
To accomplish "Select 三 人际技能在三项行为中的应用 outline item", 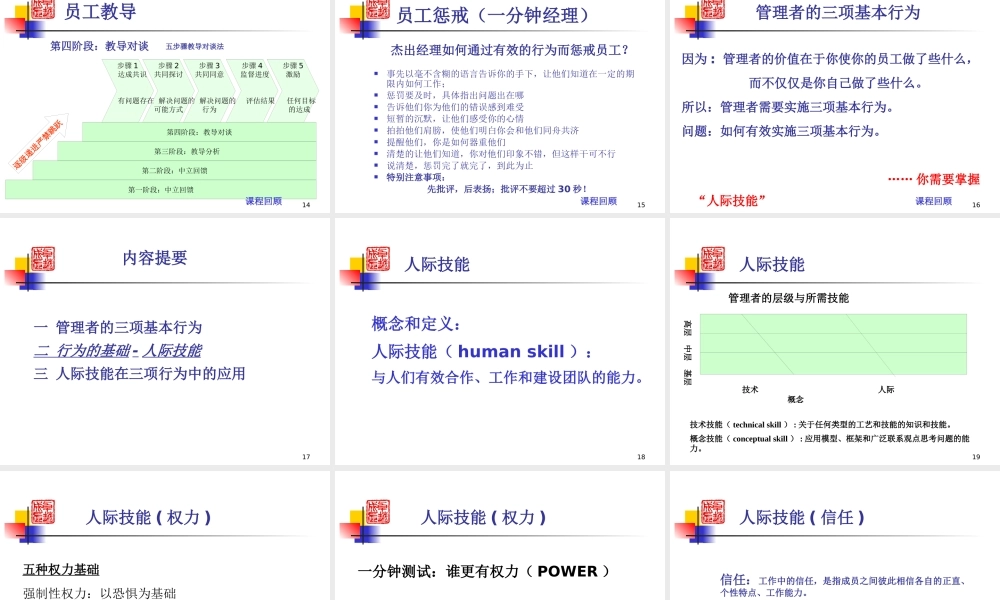I will point(139,374).
